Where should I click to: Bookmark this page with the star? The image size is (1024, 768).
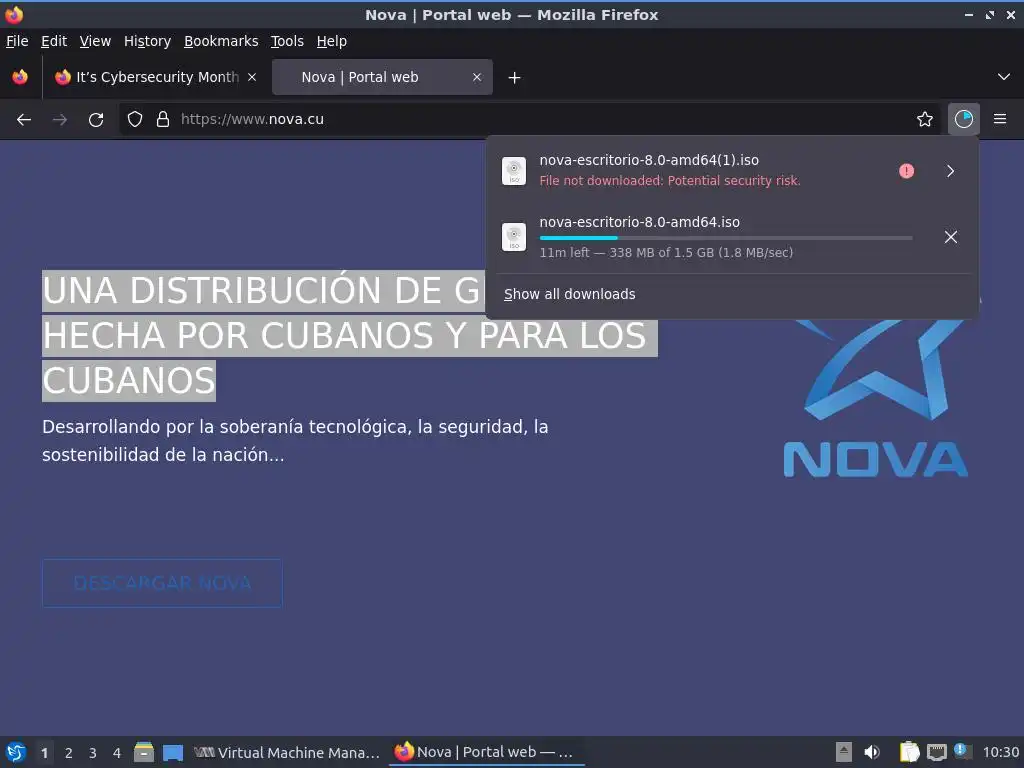pyautogui.click(x=925, y=120)
